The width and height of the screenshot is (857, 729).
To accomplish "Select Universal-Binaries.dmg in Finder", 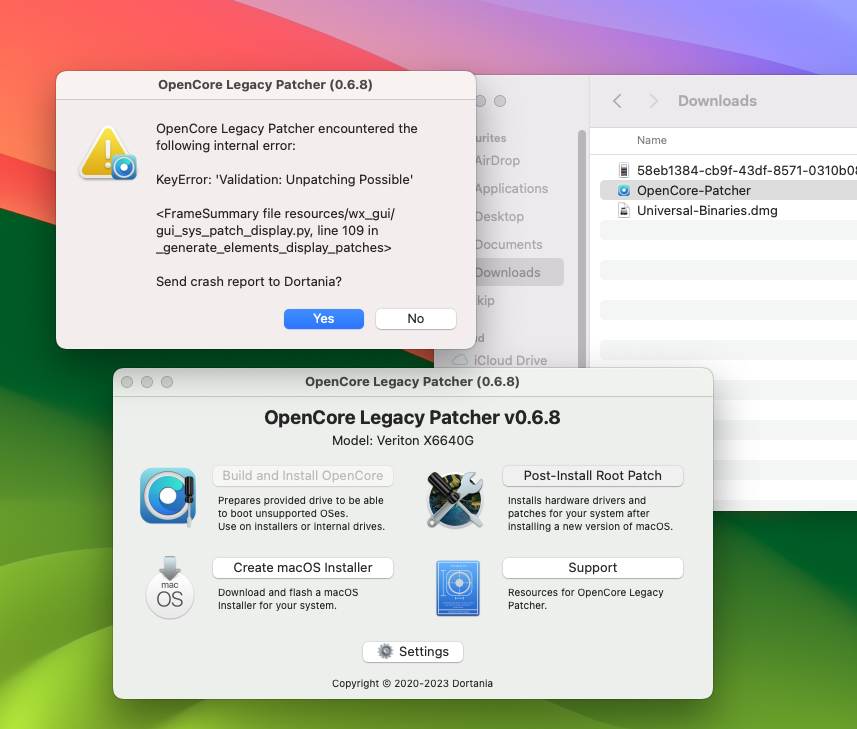I will (x=729, y=210).
